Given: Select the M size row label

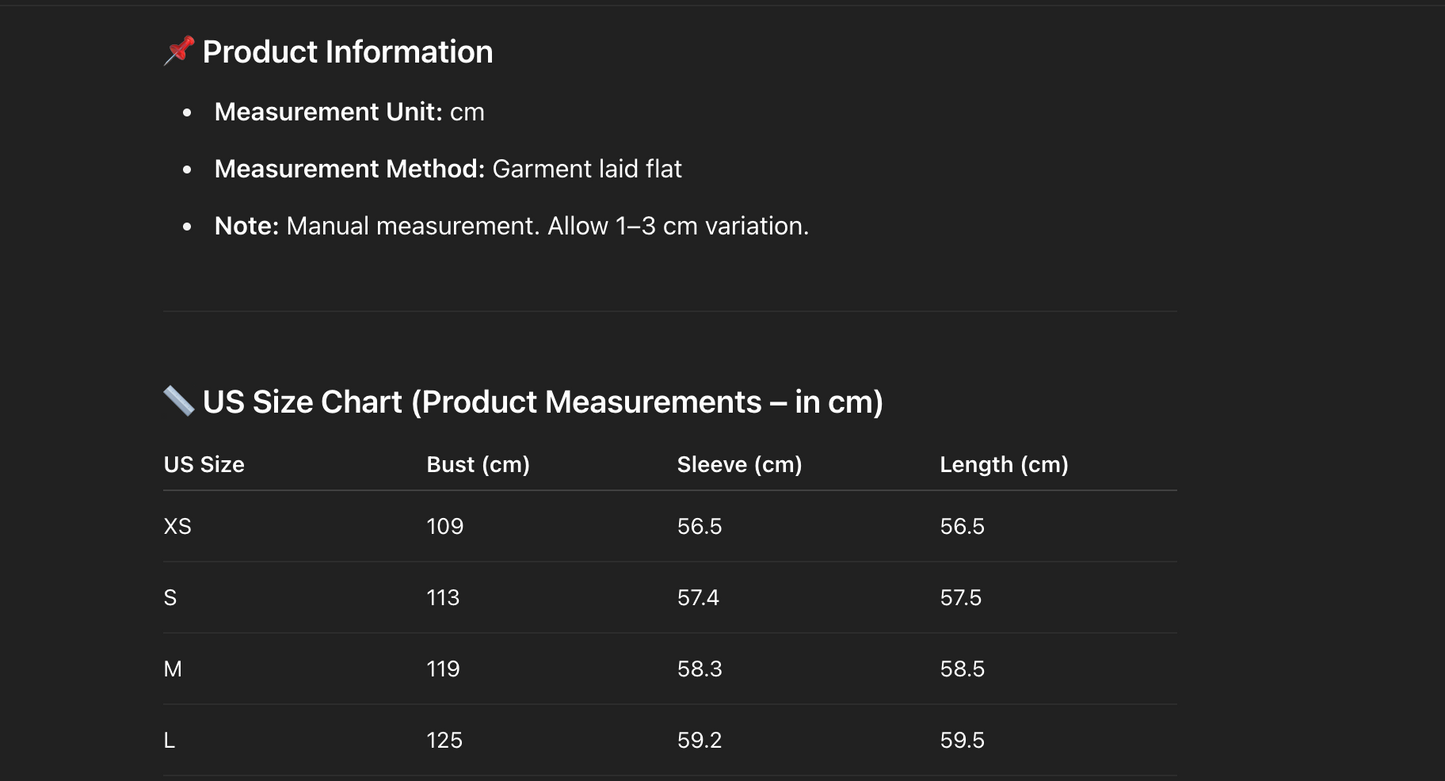Looking at the screenshot, I should [x=173, y=669].
